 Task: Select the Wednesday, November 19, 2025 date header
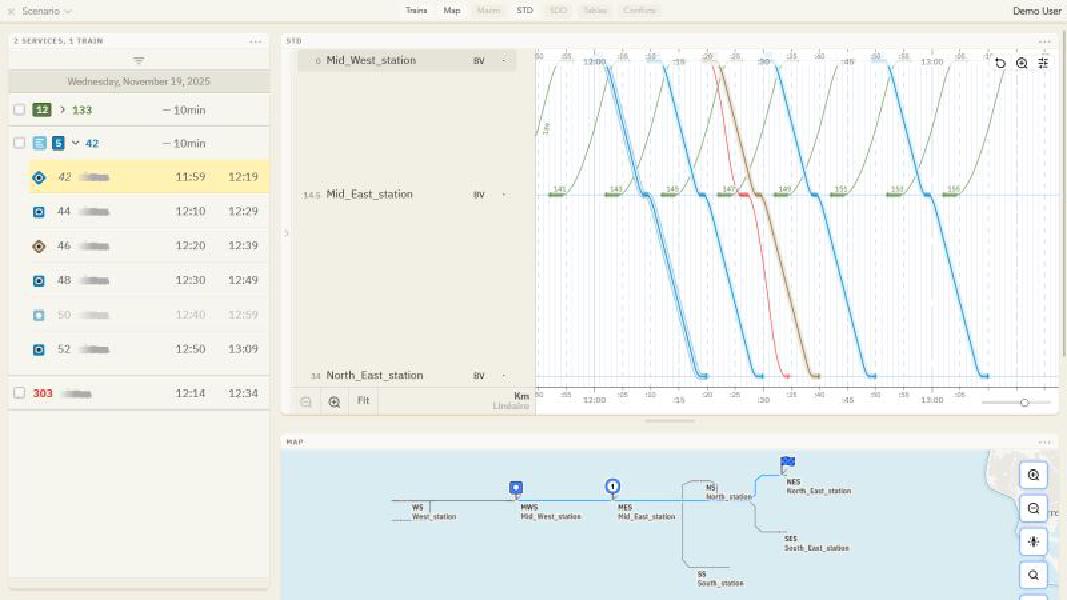(x=139, y=81)
